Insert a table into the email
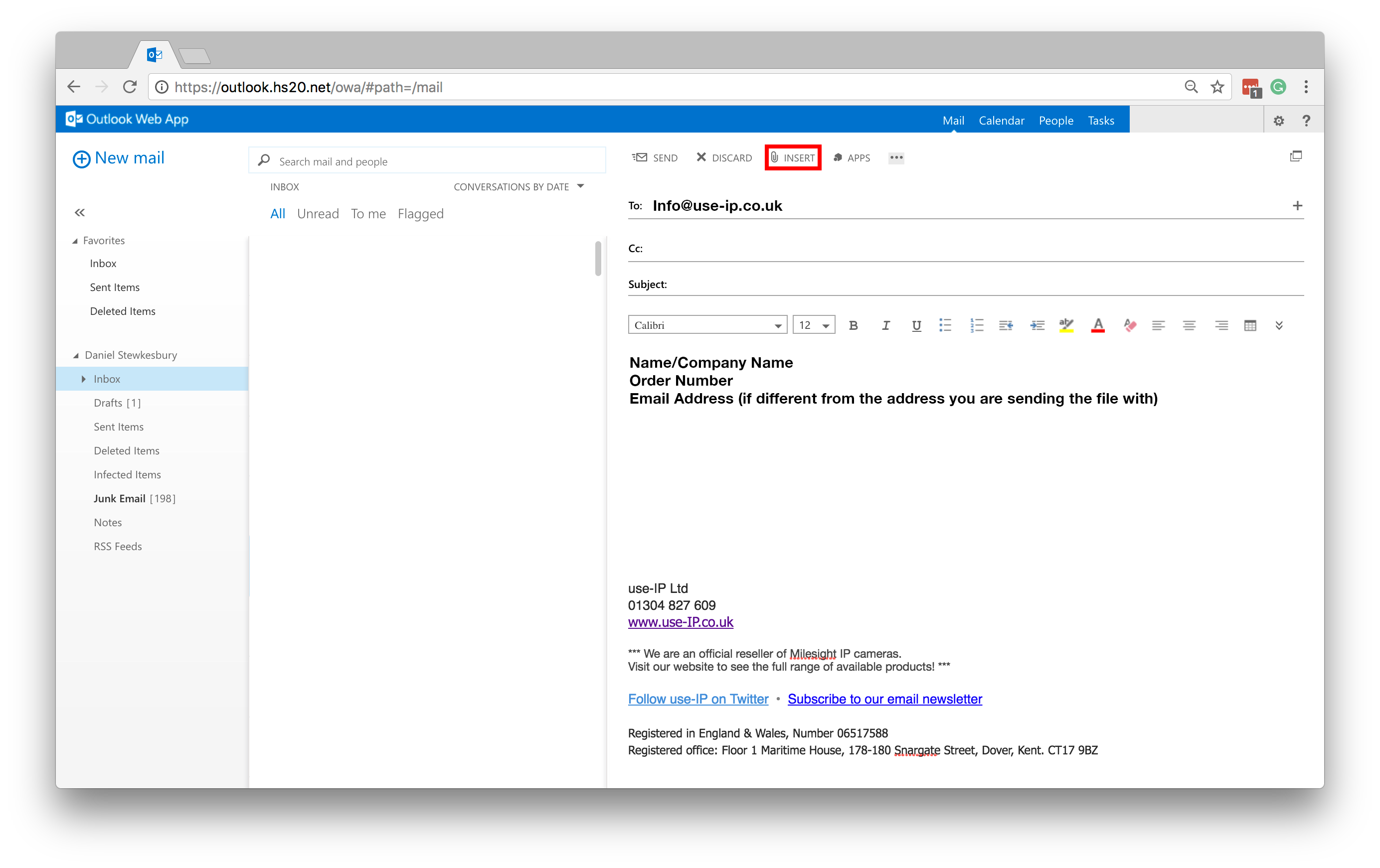Image resolution: width=1380 pixels, height=868 pixels. 1250,325
